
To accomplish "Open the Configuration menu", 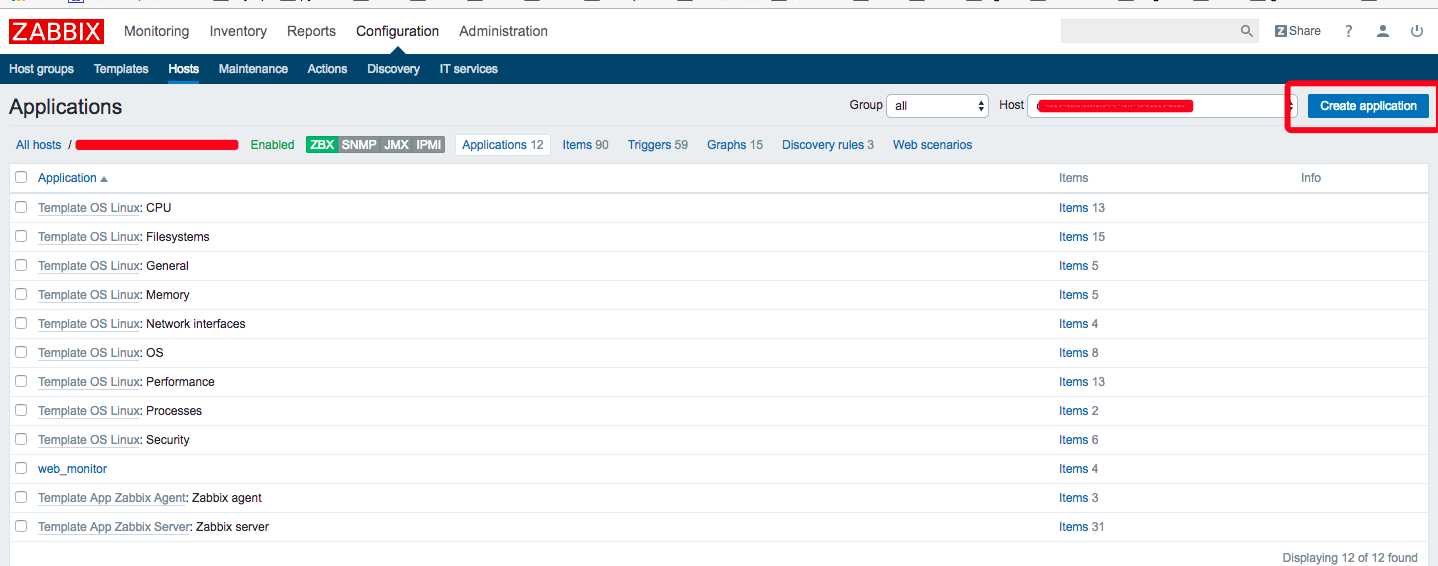I will 397,31.
